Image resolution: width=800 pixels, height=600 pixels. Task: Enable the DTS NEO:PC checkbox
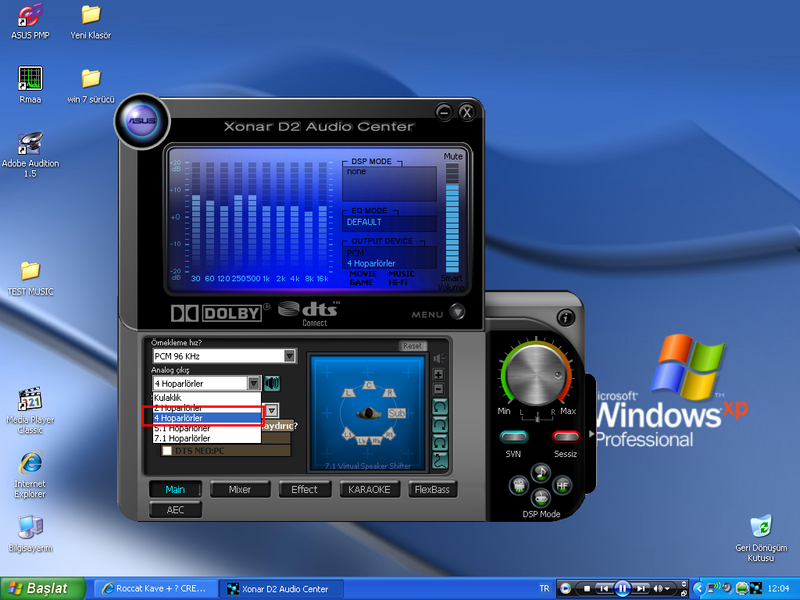click(x=167, y=451)
